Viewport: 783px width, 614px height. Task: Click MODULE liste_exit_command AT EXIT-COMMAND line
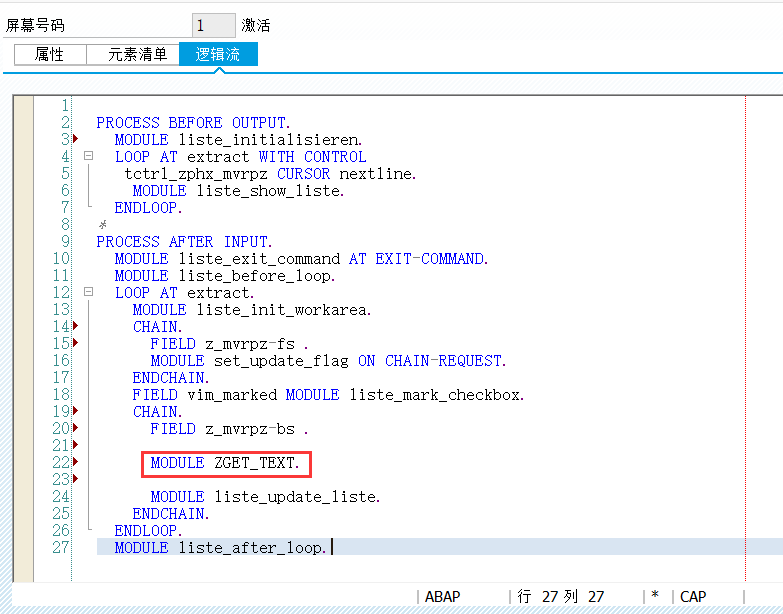point(301,259)
